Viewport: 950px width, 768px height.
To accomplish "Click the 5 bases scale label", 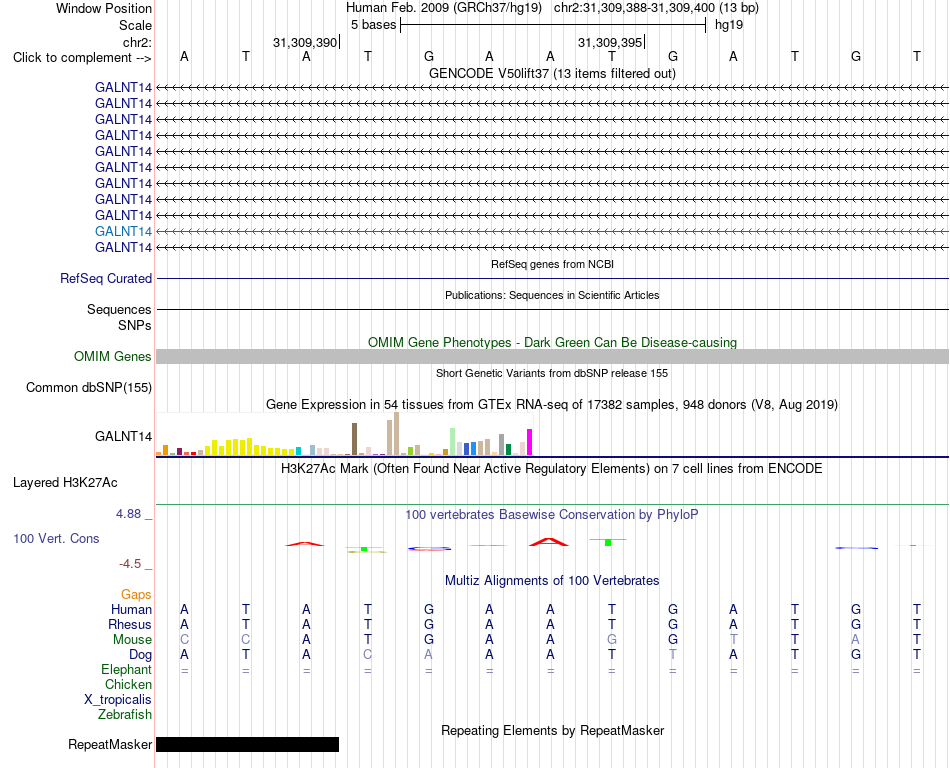I will coord(373,25).
